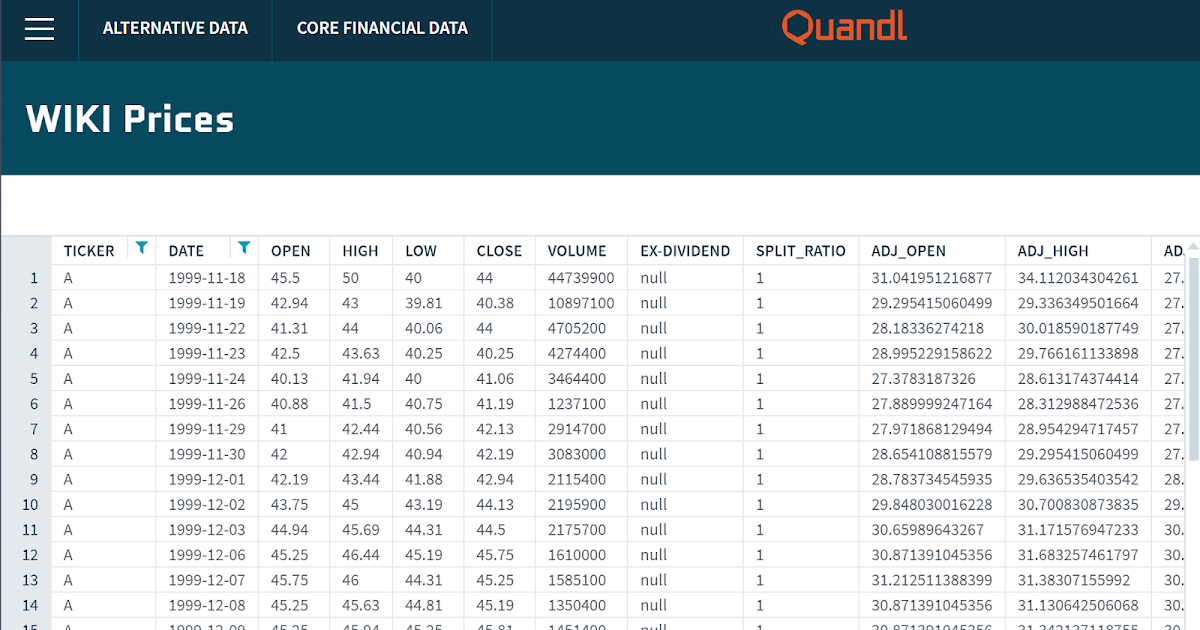Sort by the OPEN column header
Viewport: 1200px width, 630px height.
[292, 251]
